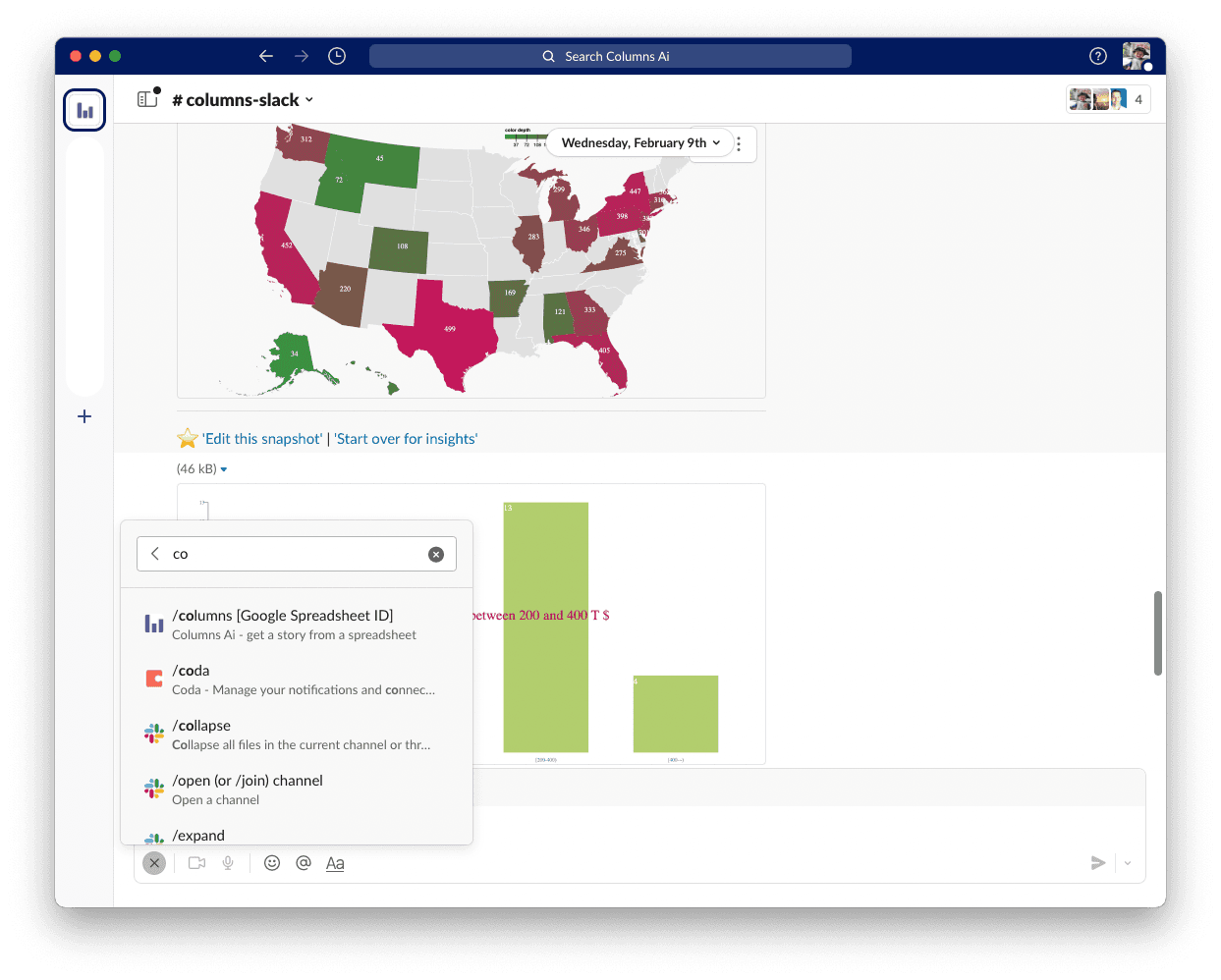Click the 'Start over for insights' link
The height and width of the screenshot is (980, 1221).
pyautogui.click(x=406, y=439)
